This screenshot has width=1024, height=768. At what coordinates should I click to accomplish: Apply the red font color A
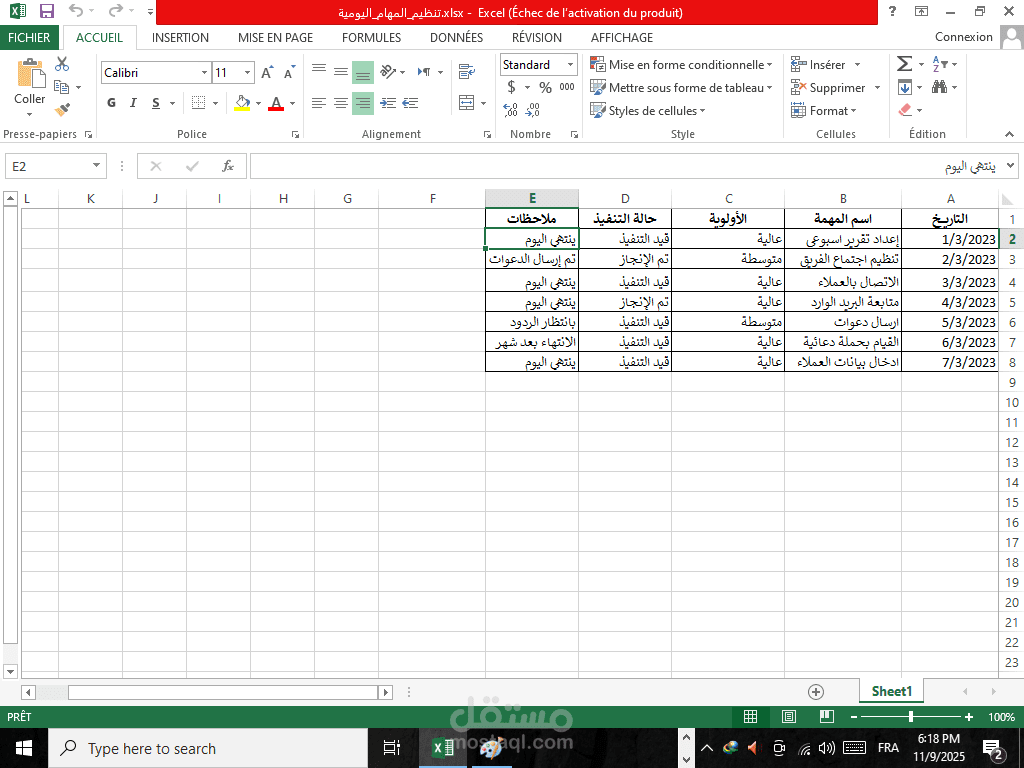pos(276,103)
